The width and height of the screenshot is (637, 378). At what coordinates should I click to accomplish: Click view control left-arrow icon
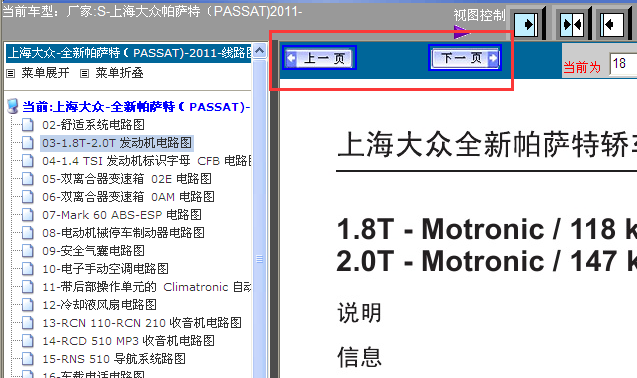coord(612,25)
